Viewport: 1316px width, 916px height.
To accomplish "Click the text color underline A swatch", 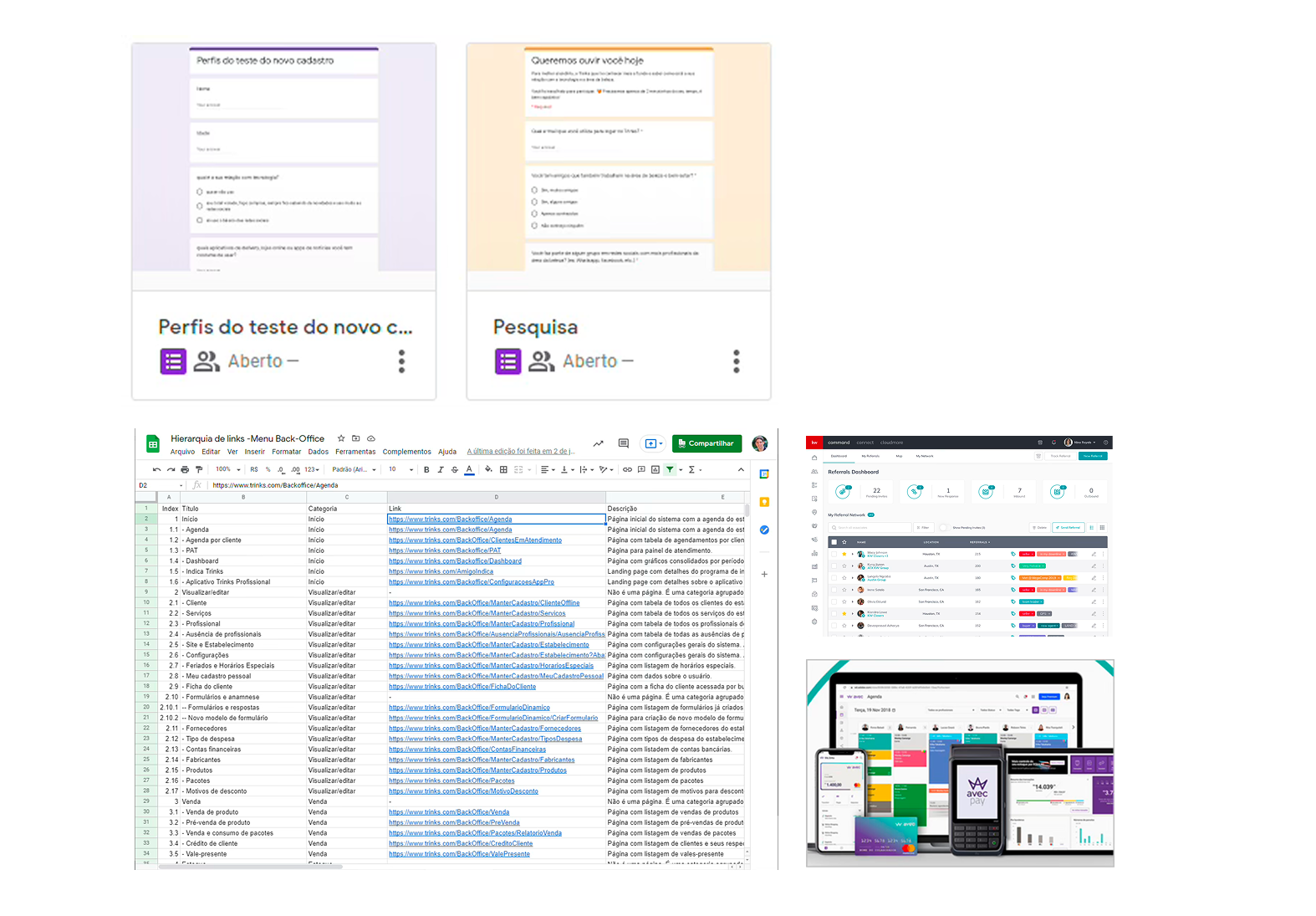I will tap(469, 470).
